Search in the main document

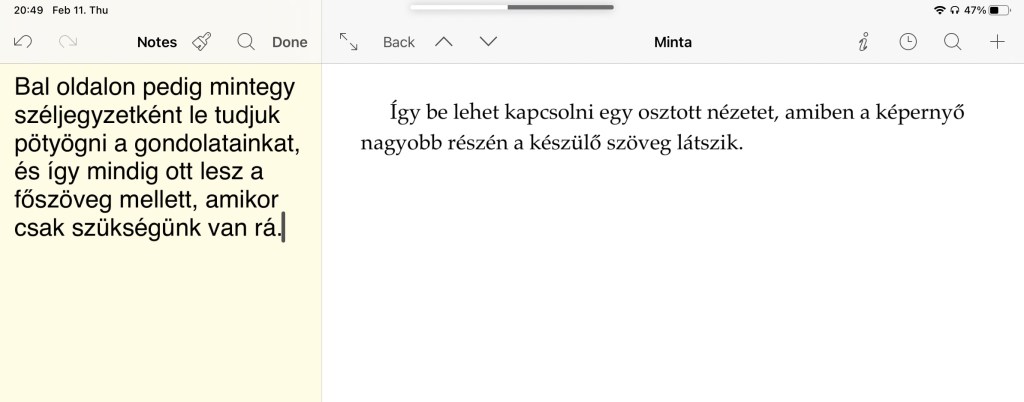pos(952,42)
